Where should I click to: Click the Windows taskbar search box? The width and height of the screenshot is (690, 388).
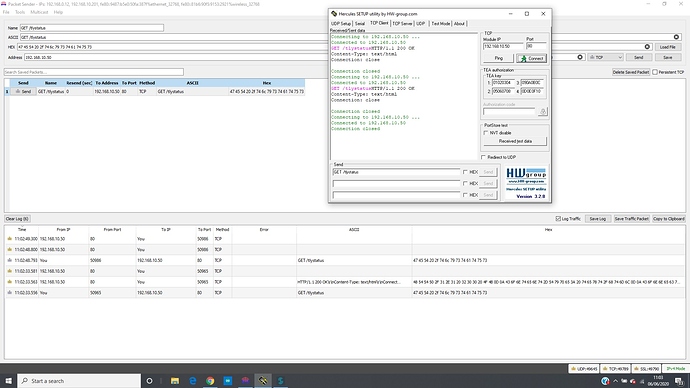79,381
